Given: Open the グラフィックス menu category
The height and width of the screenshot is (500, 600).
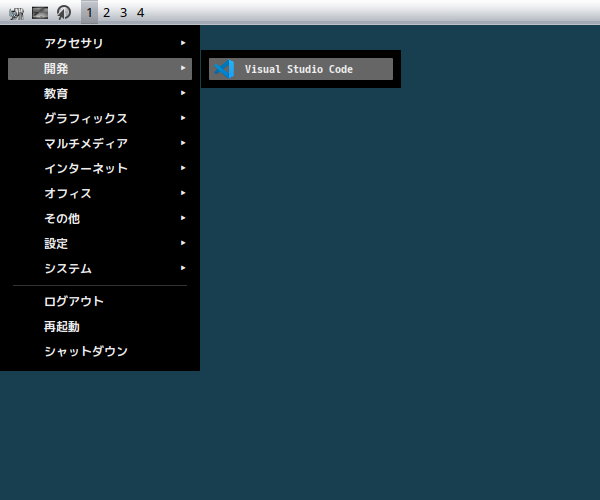Looking at the screenshot, I should pyautogui.click(x=100, y=119).
